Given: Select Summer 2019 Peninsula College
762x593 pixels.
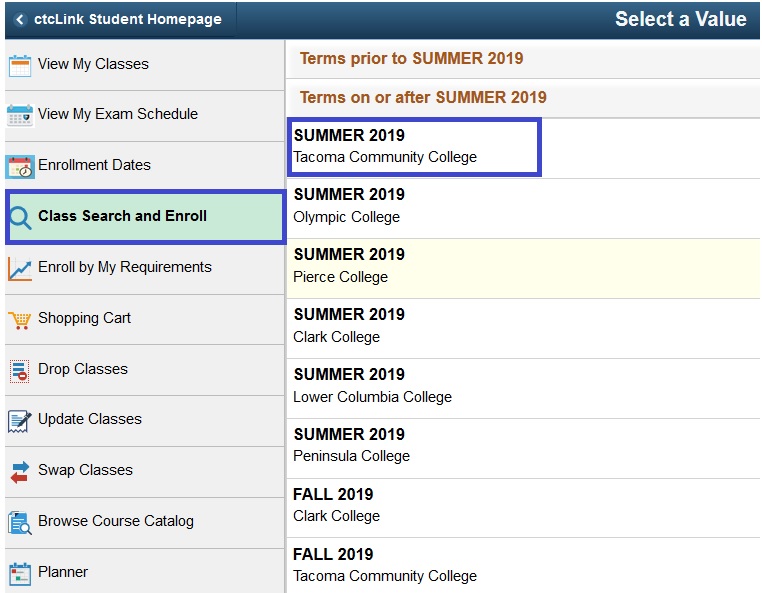Looking at the screenshot, I should [523, 448].
